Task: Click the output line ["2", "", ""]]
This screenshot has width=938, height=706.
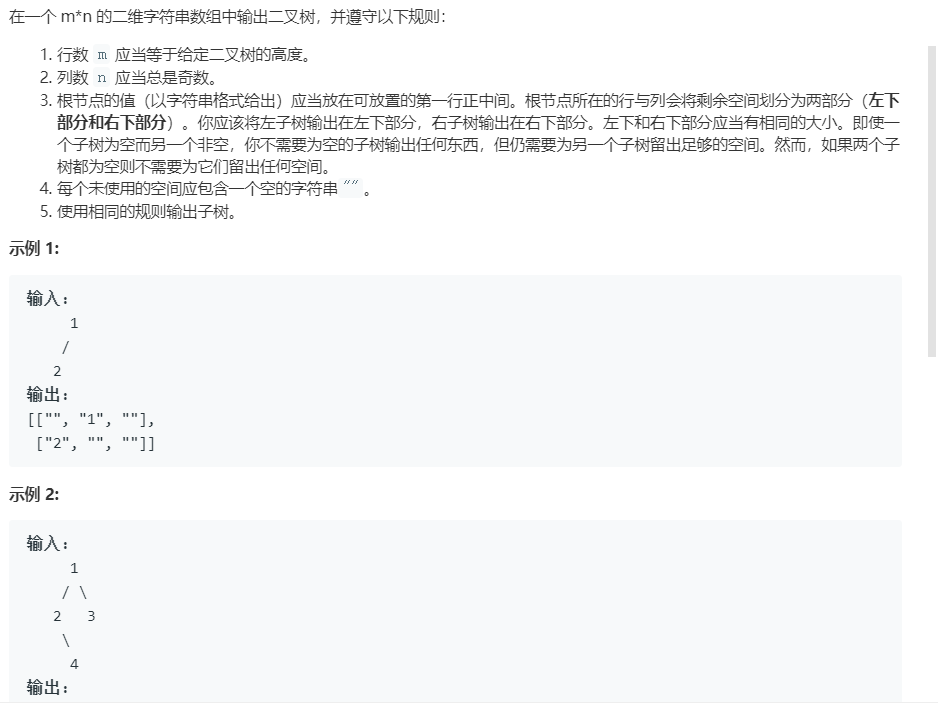Action: click(x=96, y=443)
